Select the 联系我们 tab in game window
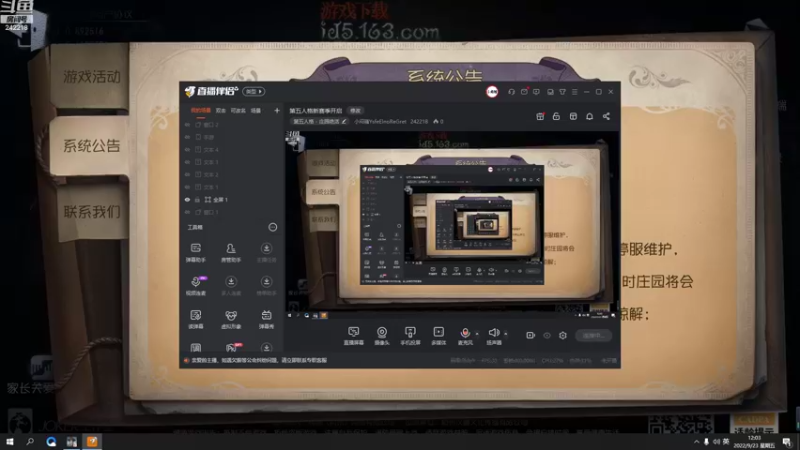The height and width of the screenshot is (450, 800). point(92,211)
